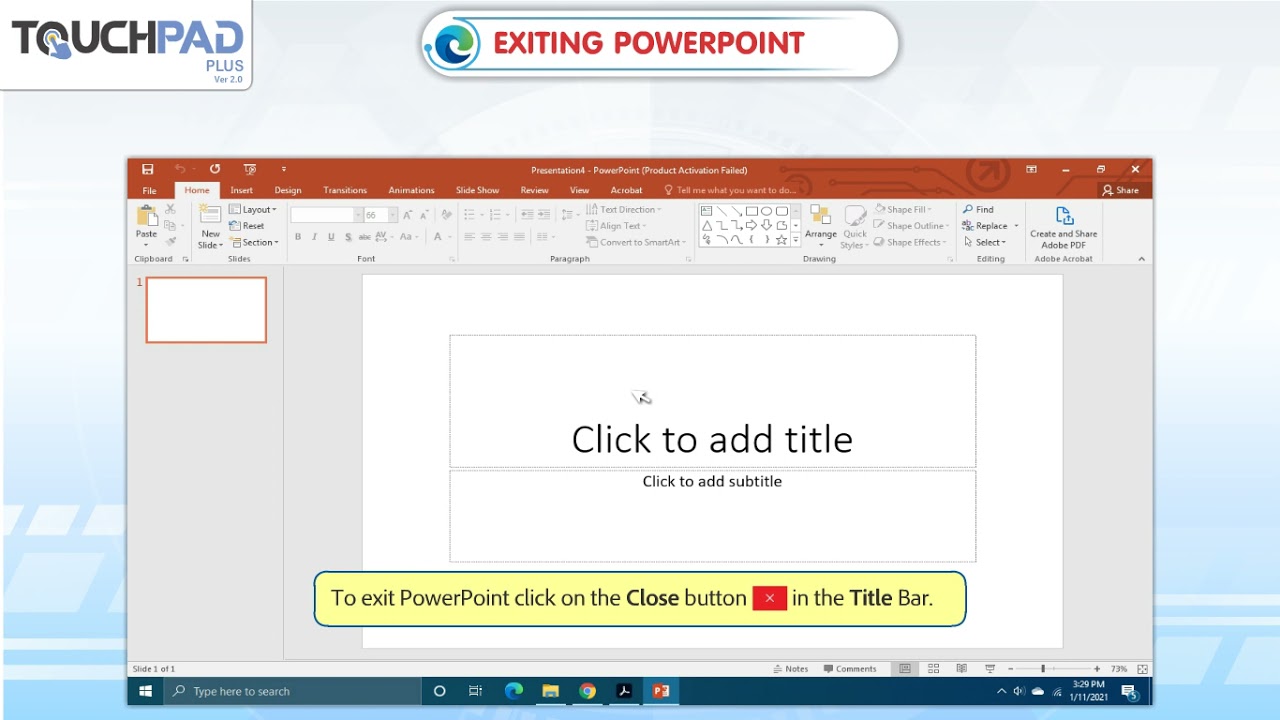Screen dimensions: 1280x720
Task: Switch to the Transitions tab
Action: pyautogui.click(x=345, y=190)
